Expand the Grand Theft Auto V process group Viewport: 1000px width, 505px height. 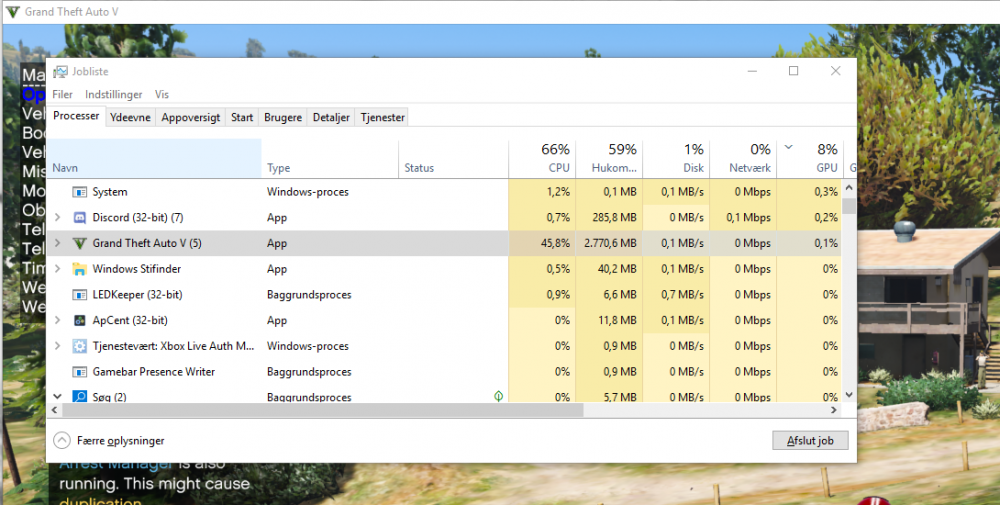coord(57,243)
